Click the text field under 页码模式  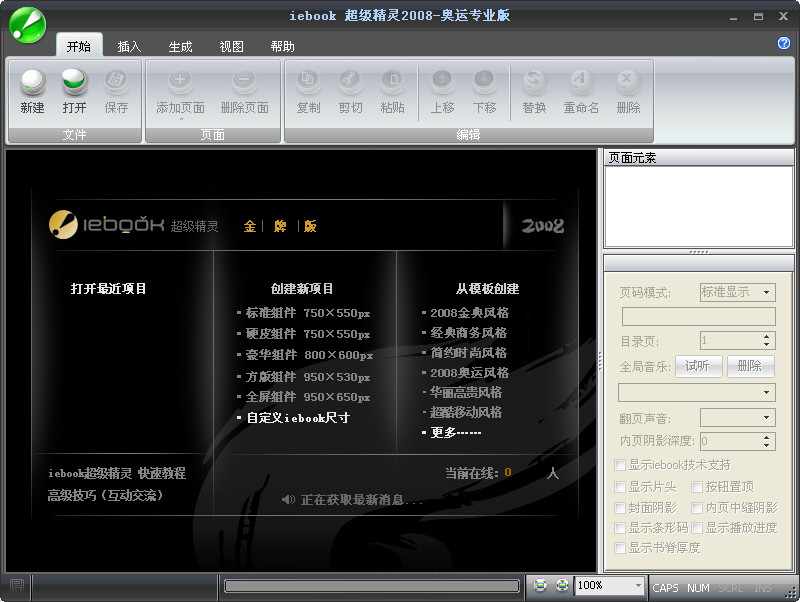(x=698, y=316)
